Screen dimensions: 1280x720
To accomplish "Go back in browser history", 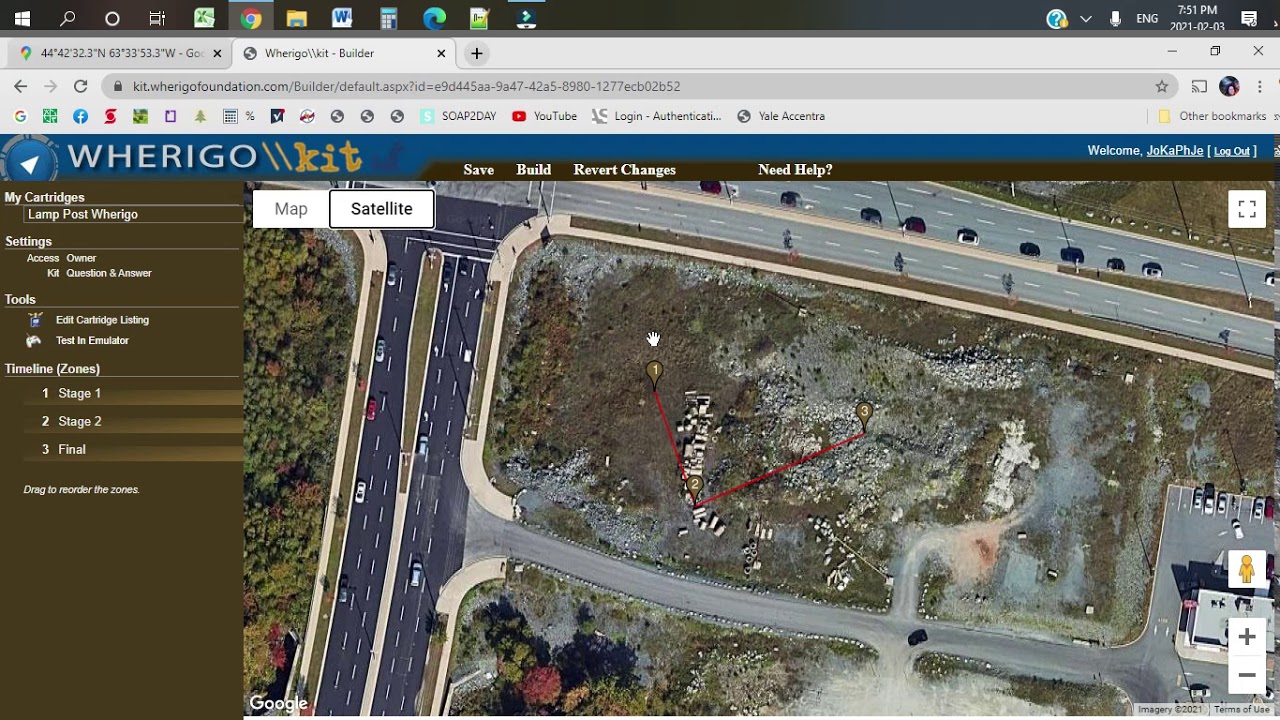I will 20,87.
